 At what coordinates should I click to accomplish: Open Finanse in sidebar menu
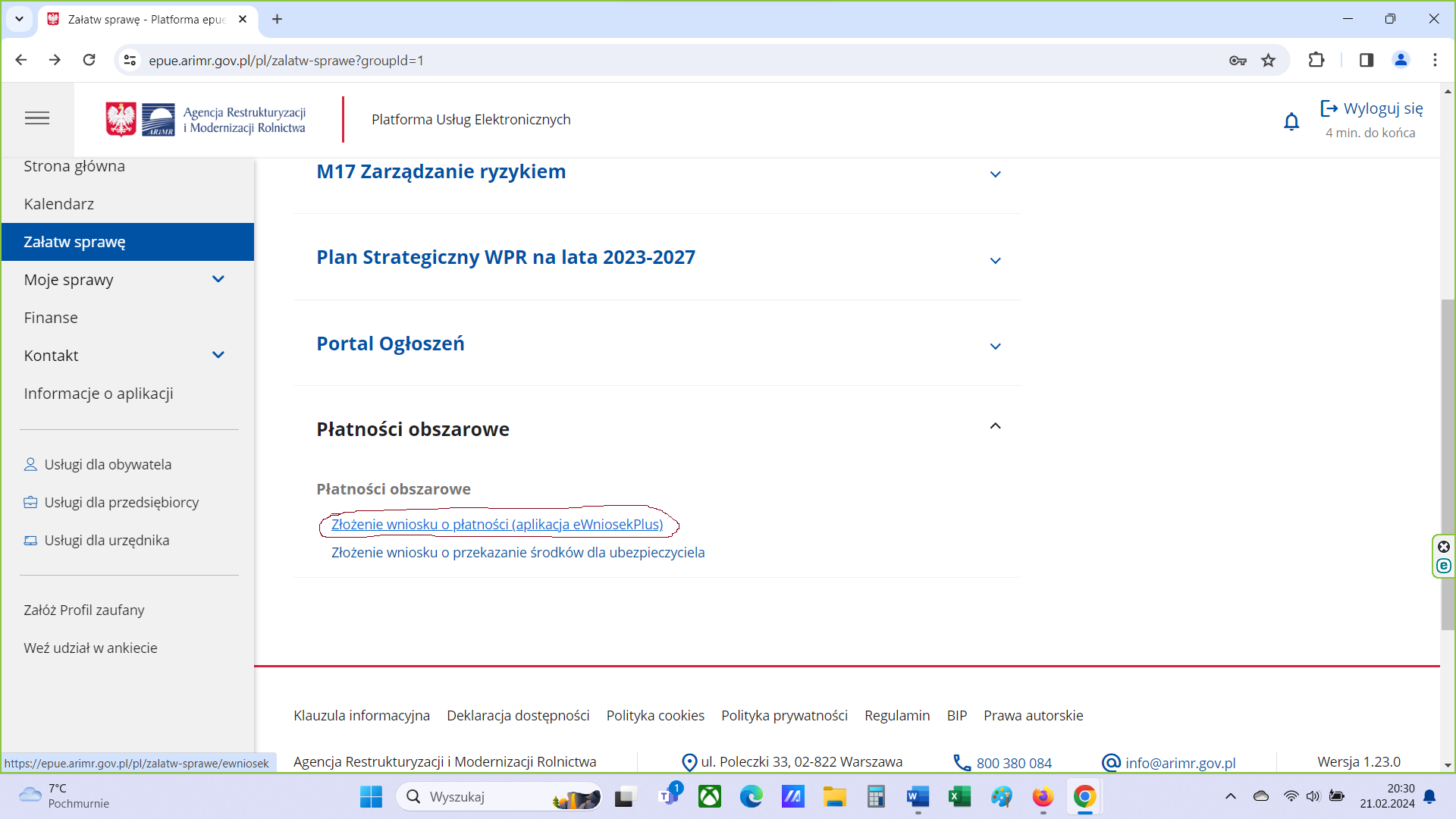[x=51, y=318]
